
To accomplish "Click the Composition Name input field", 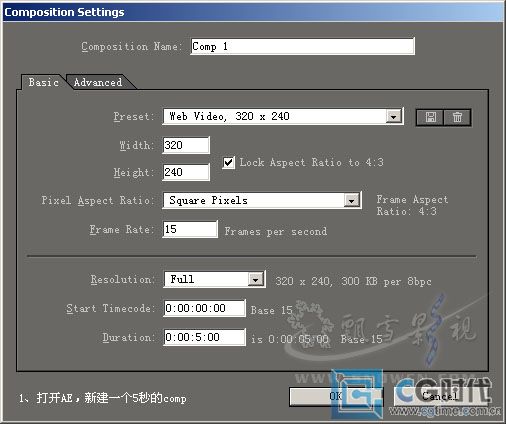I will coord(302,46).
